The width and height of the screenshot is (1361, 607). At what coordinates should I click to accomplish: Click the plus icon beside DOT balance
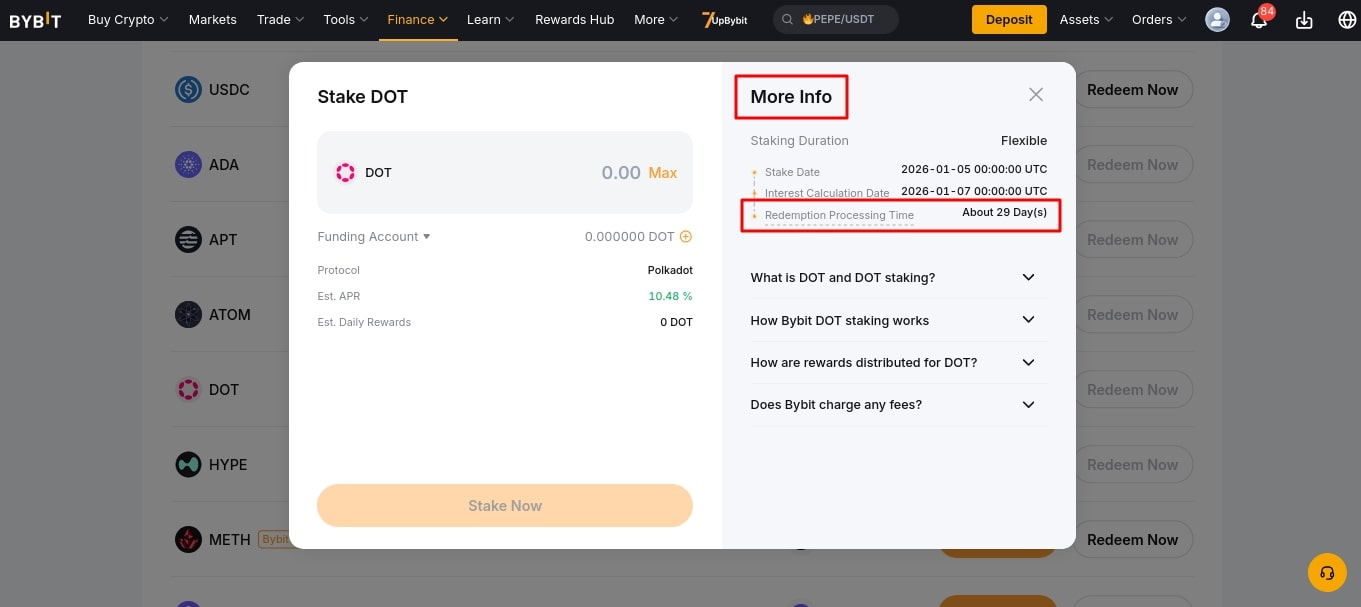tap(686, 237)
